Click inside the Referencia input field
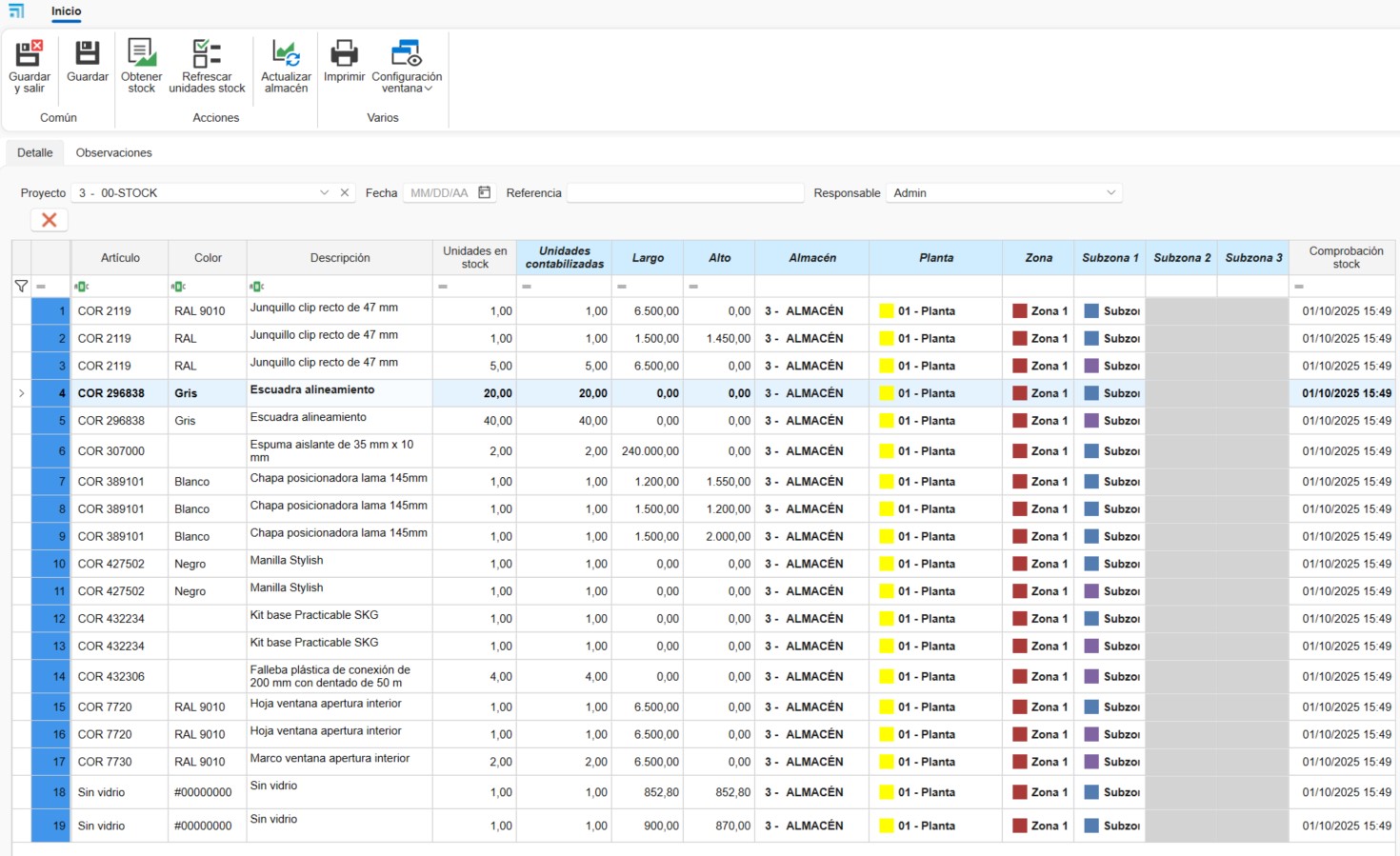 (x=685, y=193)
